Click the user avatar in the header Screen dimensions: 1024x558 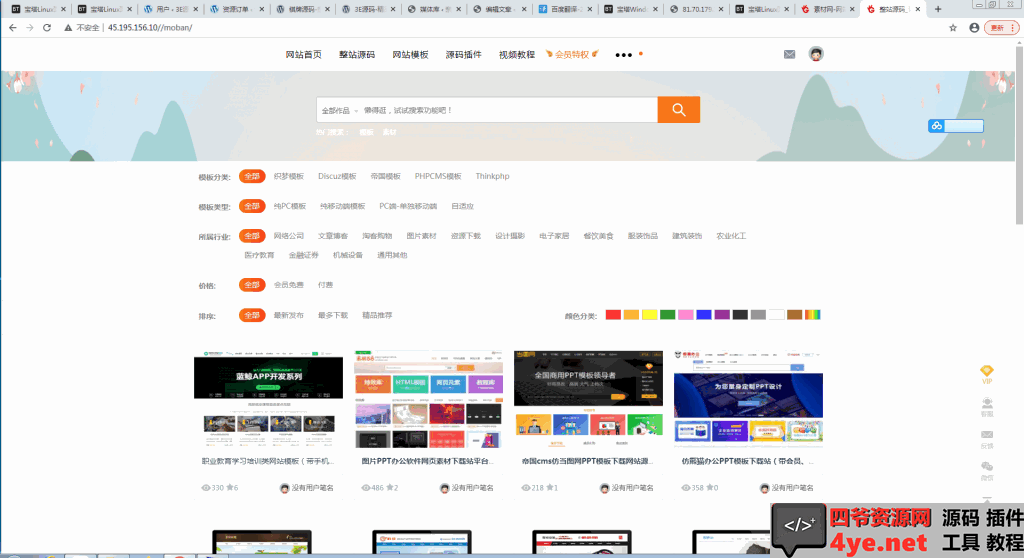click(816, 54)
